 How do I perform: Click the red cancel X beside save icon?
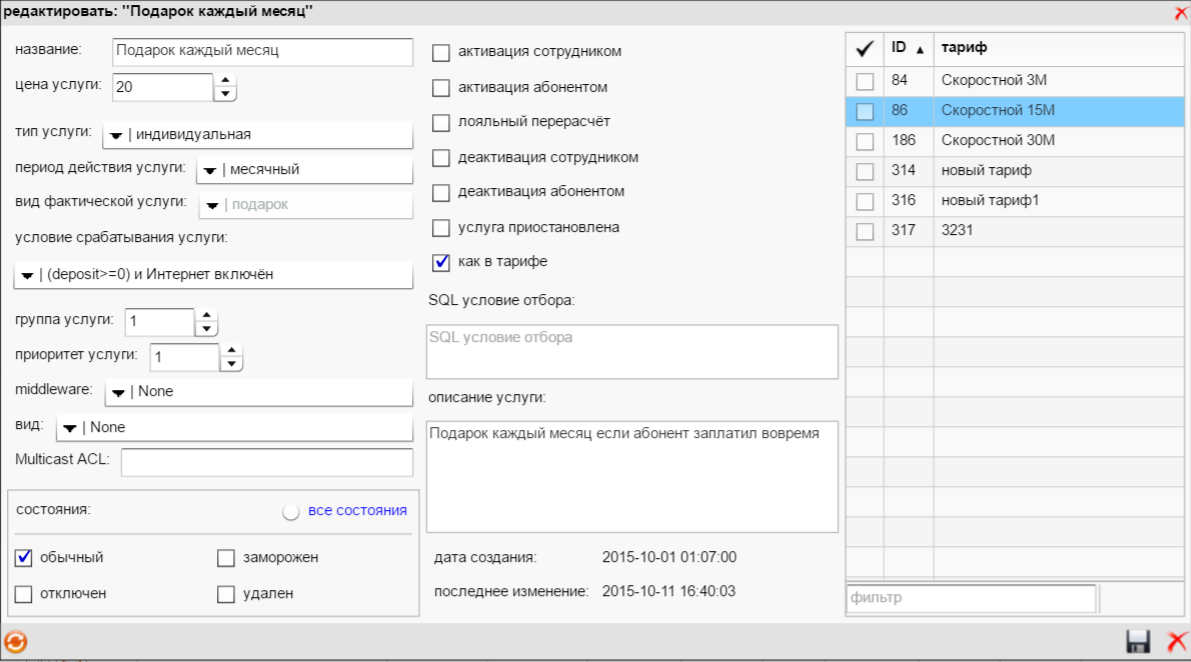[x=1177, y=642]
